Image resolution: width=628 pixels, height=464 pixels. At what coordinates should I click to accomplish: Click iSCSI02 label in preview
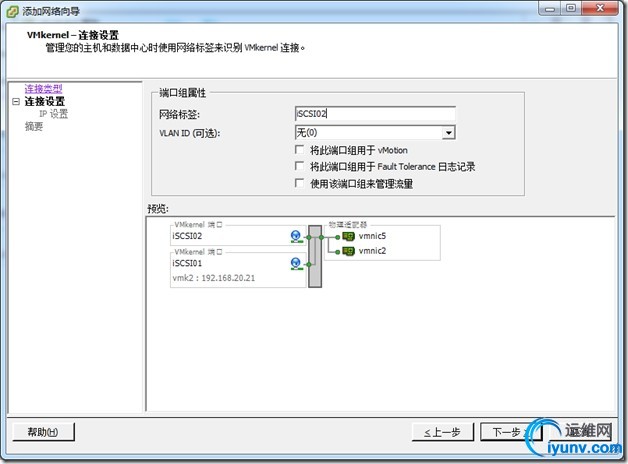tap(187, 236)
